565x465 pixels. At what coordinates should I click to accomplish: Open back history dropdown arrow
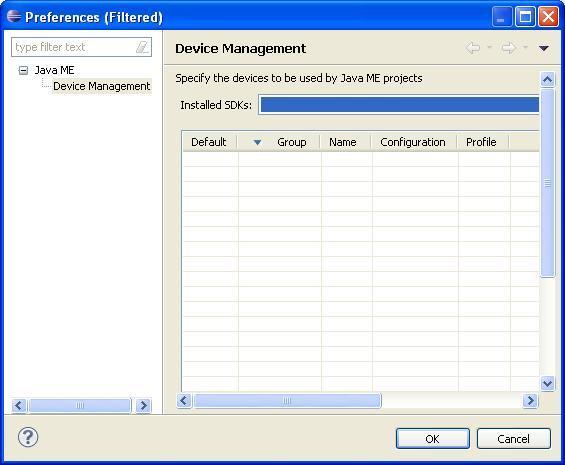[x=489, y=47]
